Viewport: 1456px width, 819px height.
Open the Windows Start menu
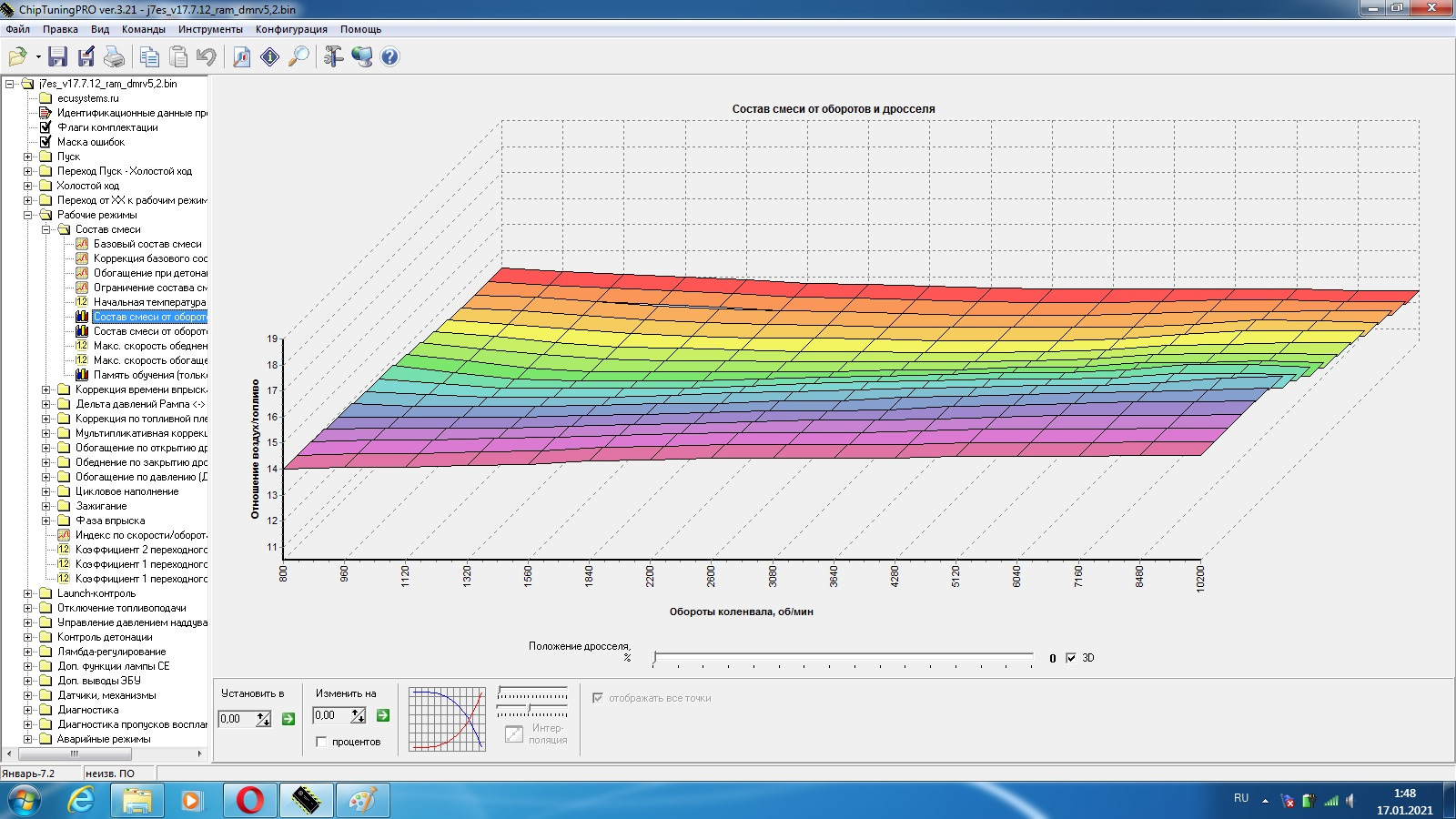[24, 801]
